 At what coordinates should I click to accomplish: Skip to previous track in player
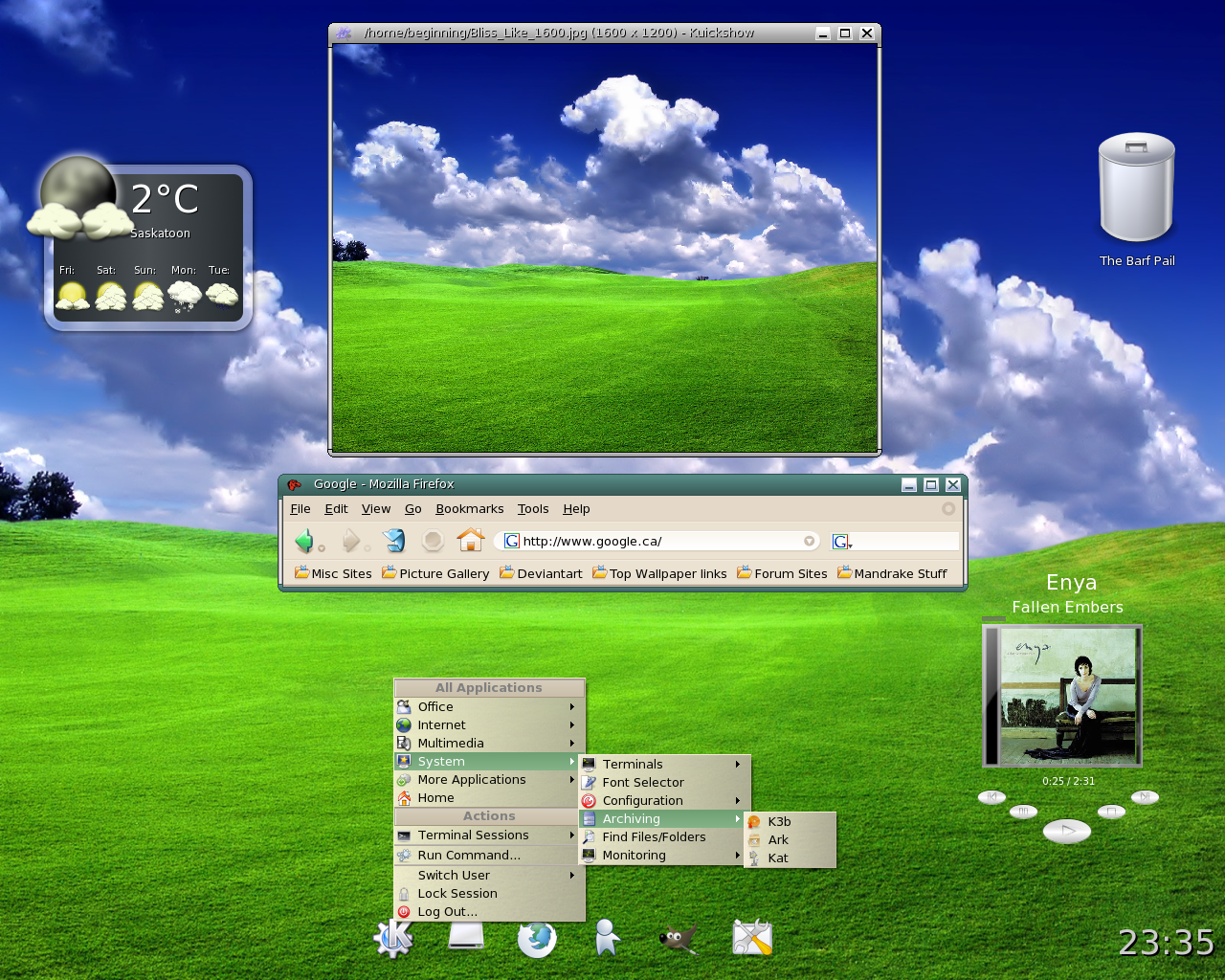(x=992, y=797)
